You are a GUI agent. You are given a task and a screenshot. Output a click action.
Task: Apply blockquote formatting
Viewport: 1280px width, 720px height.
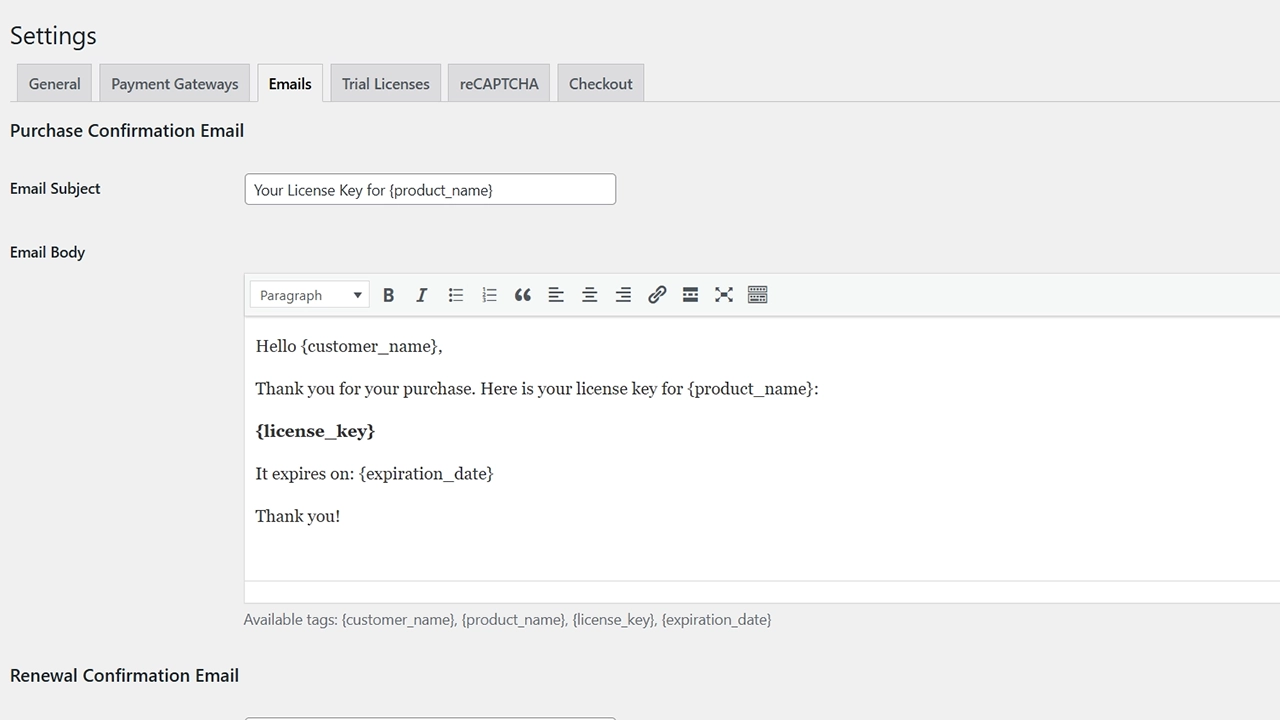(x=523, y=295)
